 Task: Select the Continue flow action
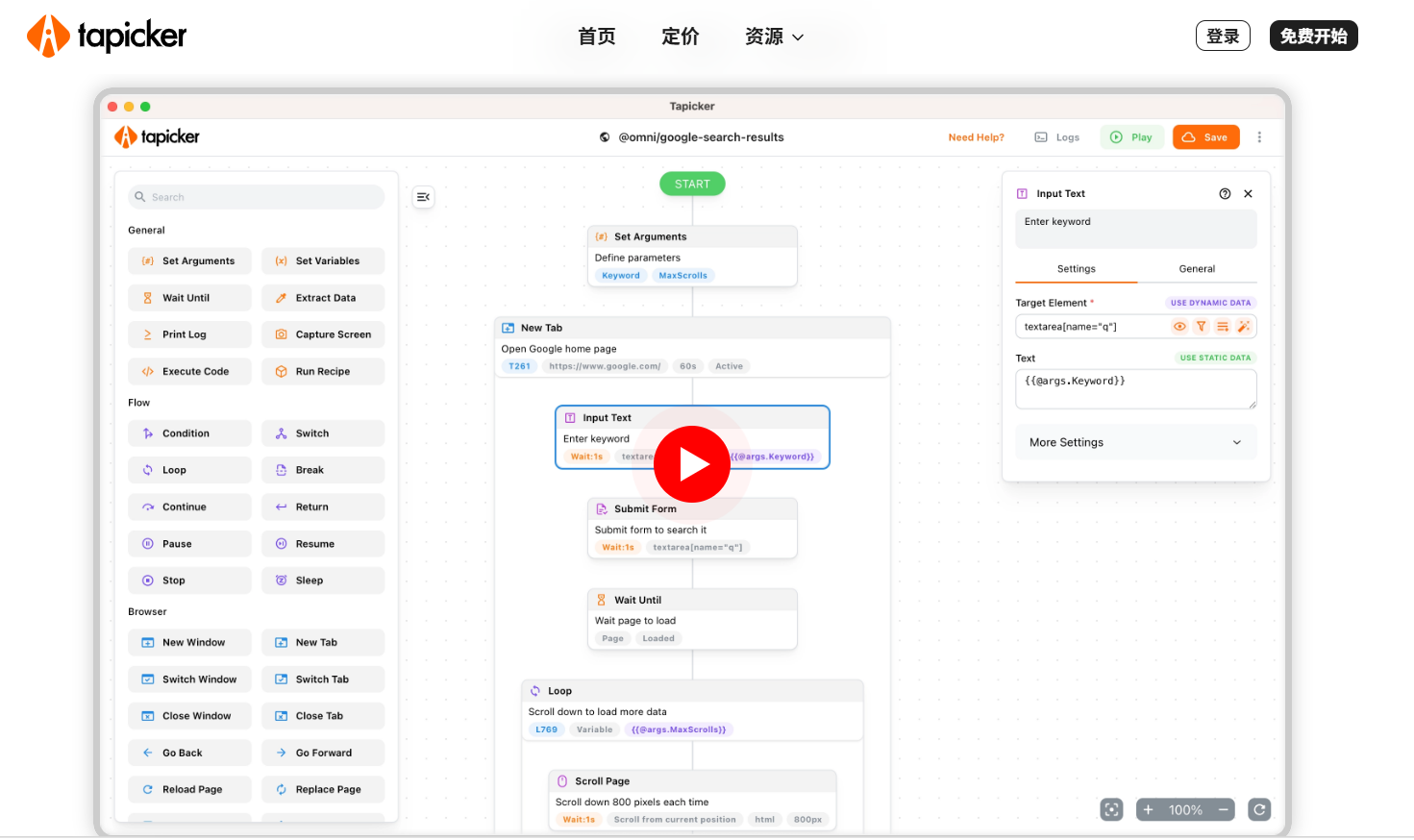click(x=189, y=507)
